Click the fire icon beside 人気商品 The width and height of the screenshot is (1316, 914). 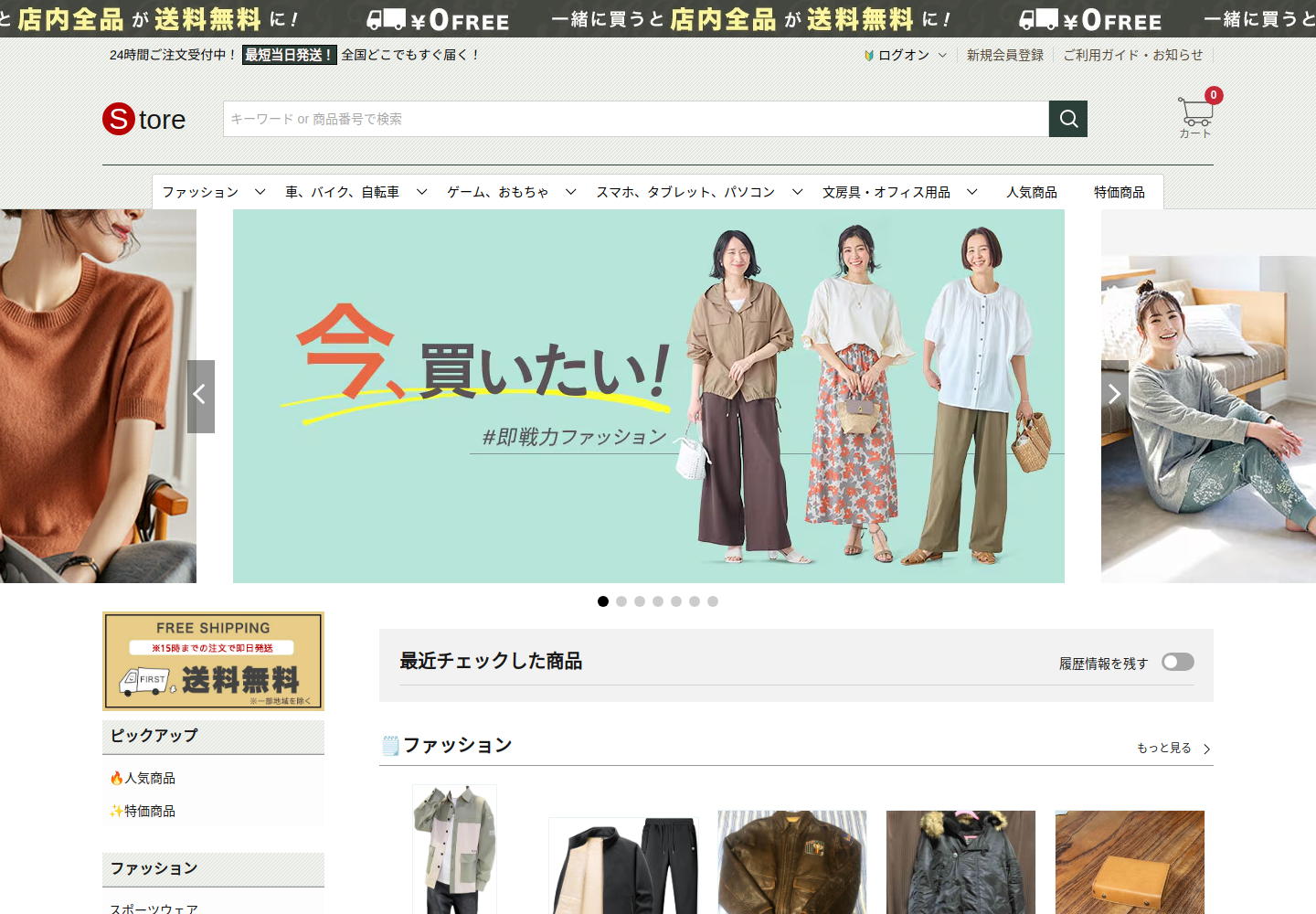pyautogui.click(x=116, y=779)
